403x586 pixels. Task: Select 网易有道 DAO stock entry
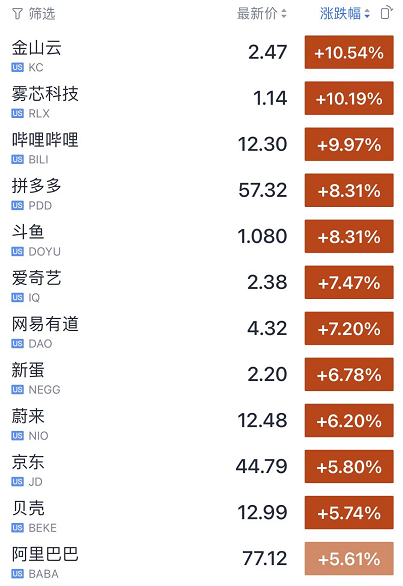202,329
